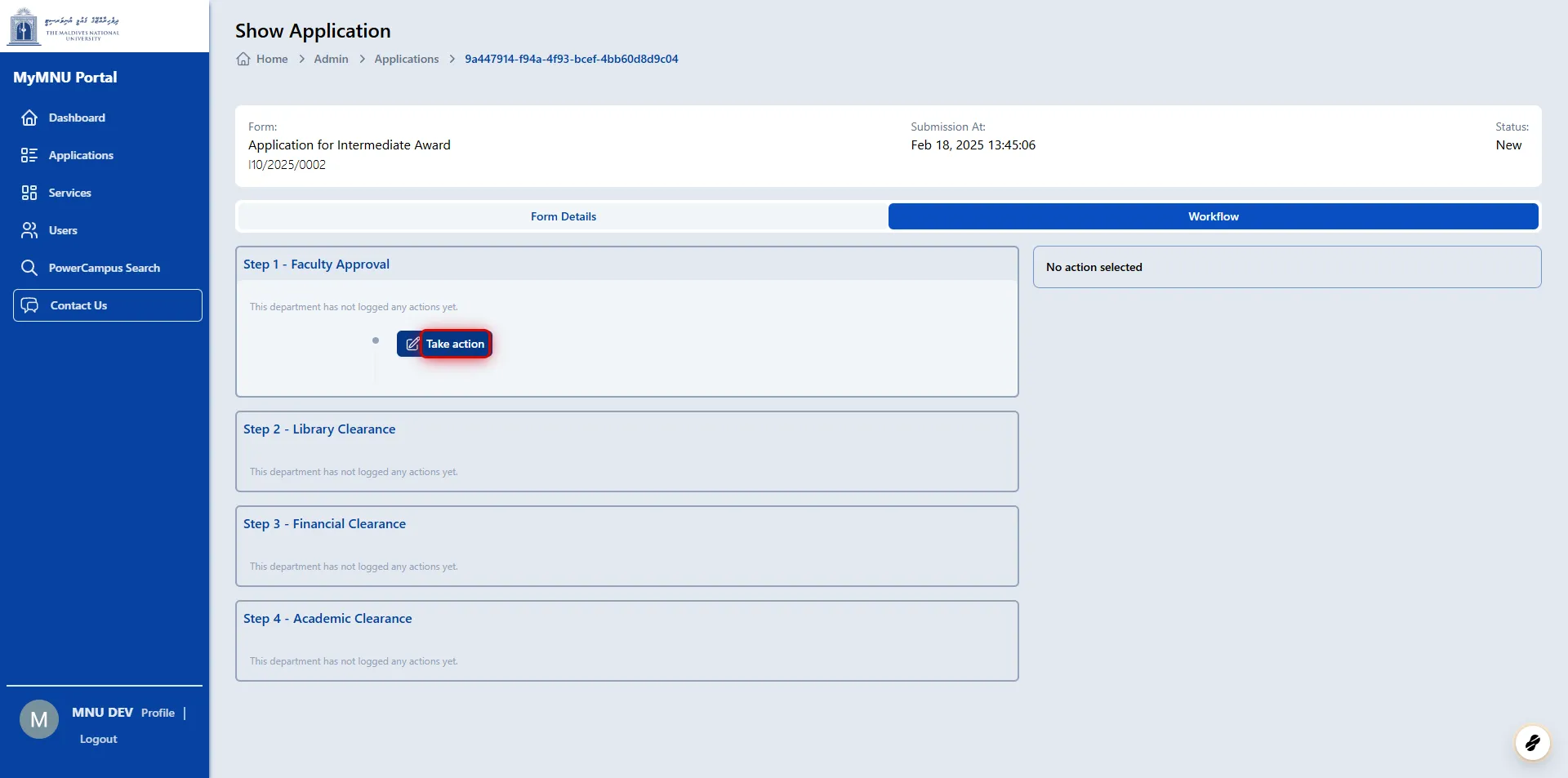Click Step 2 - Library Clearance heading
The height and width of the screenshot is (778, 1568).
pyautogui.click(x=319, y=429)
